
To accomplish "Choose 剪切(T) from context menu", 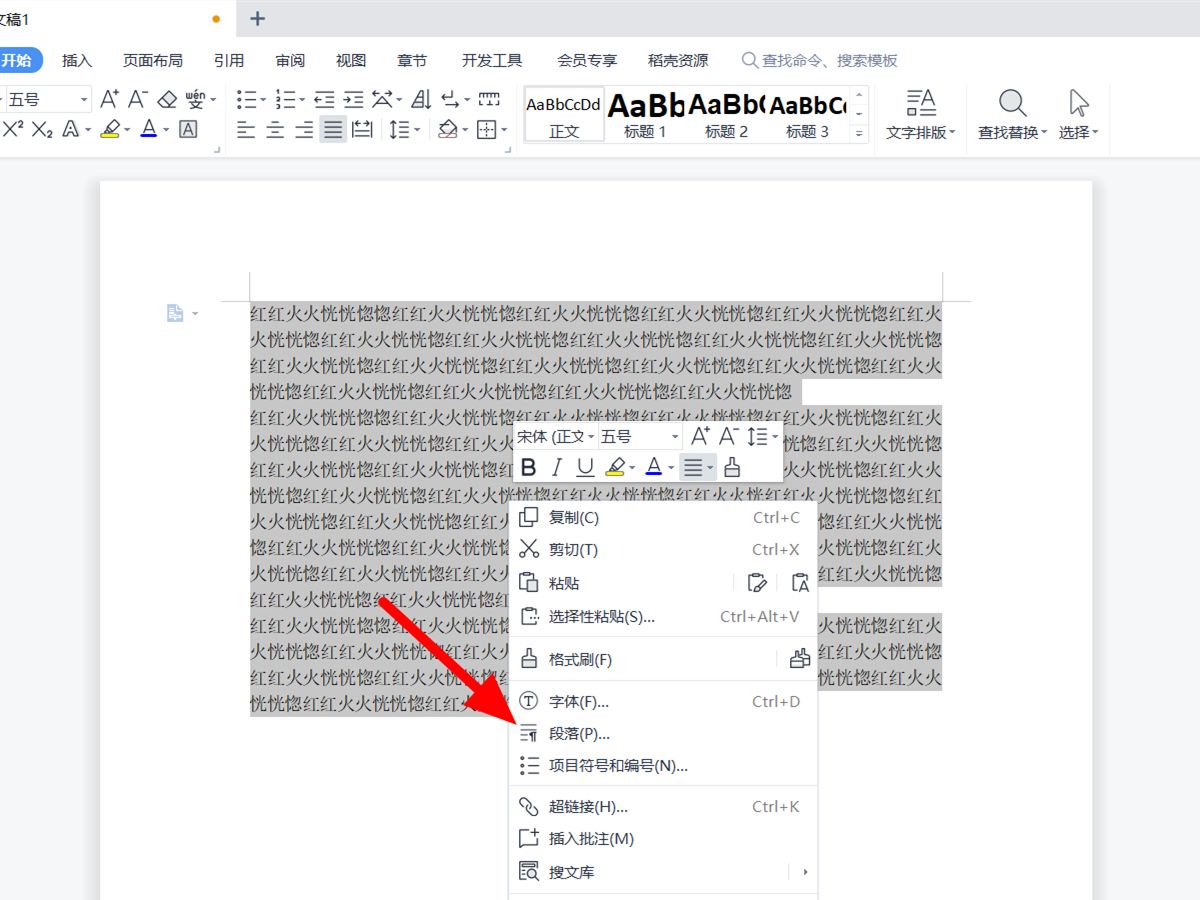I will click(663, 549).
